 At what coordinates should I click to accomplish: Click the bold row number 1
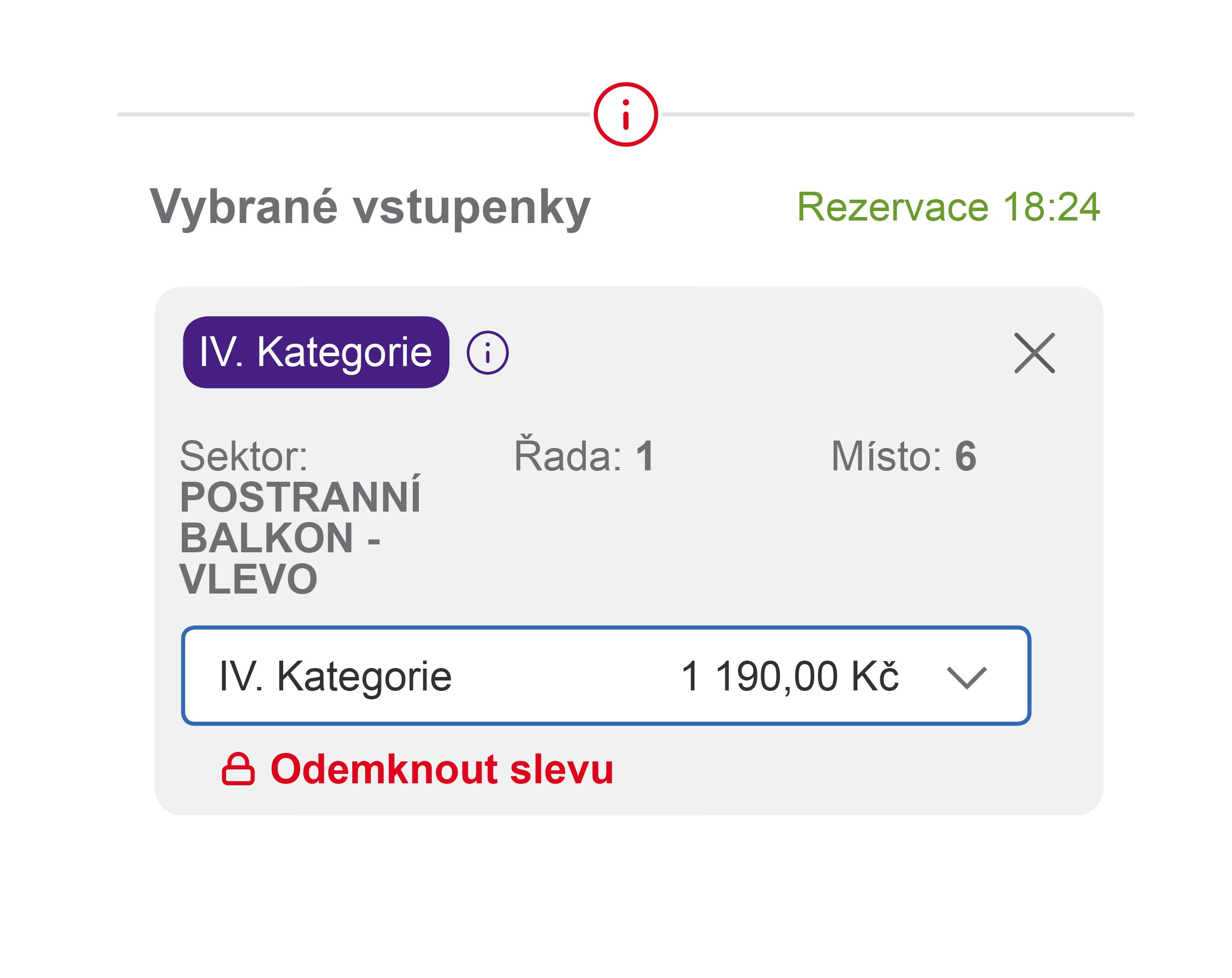coord(645,456)
